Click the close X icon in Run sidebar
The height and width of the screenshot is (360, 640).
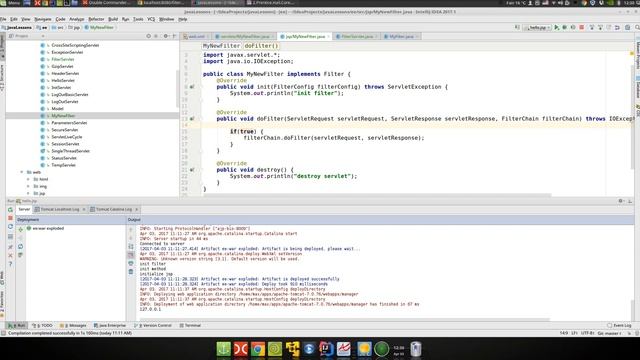coord(10,256)
